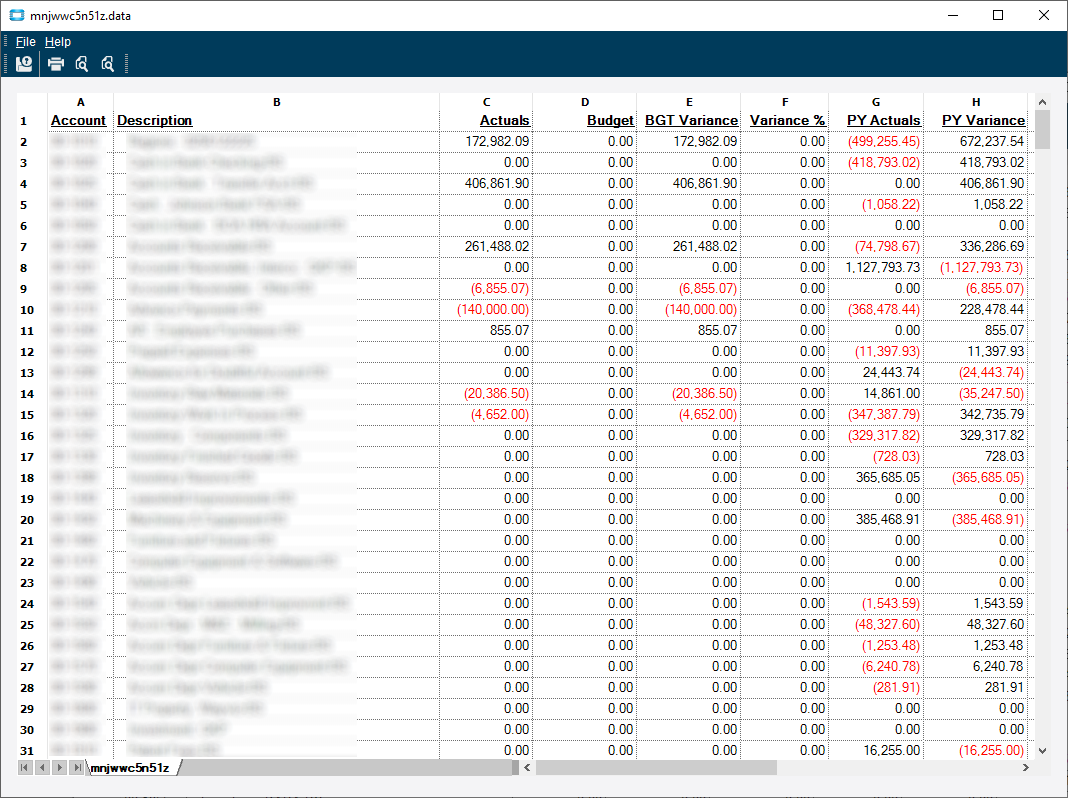Click the printer icon in the toolbar
The width and height of the screenshot is (1068, 798).
click(x=56, y=64)
